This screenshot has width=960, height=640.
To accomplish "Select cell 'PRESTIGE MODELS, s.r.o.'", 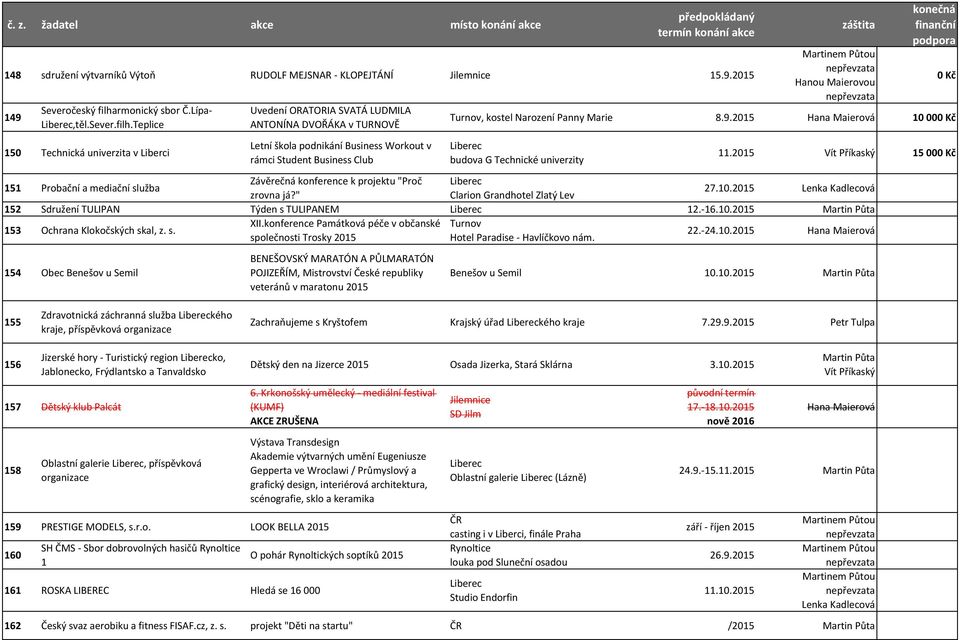I will tap(96, 527).
